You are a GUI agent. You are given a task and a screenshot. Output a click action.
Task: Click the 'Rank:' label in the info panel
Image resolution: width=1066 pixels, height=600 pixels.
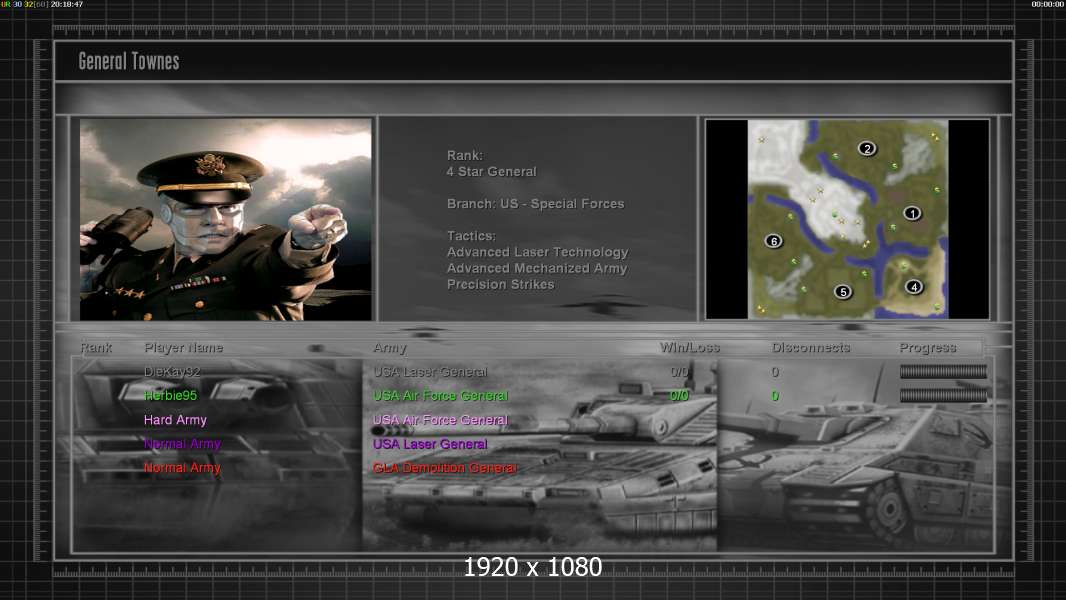[464, 156]
